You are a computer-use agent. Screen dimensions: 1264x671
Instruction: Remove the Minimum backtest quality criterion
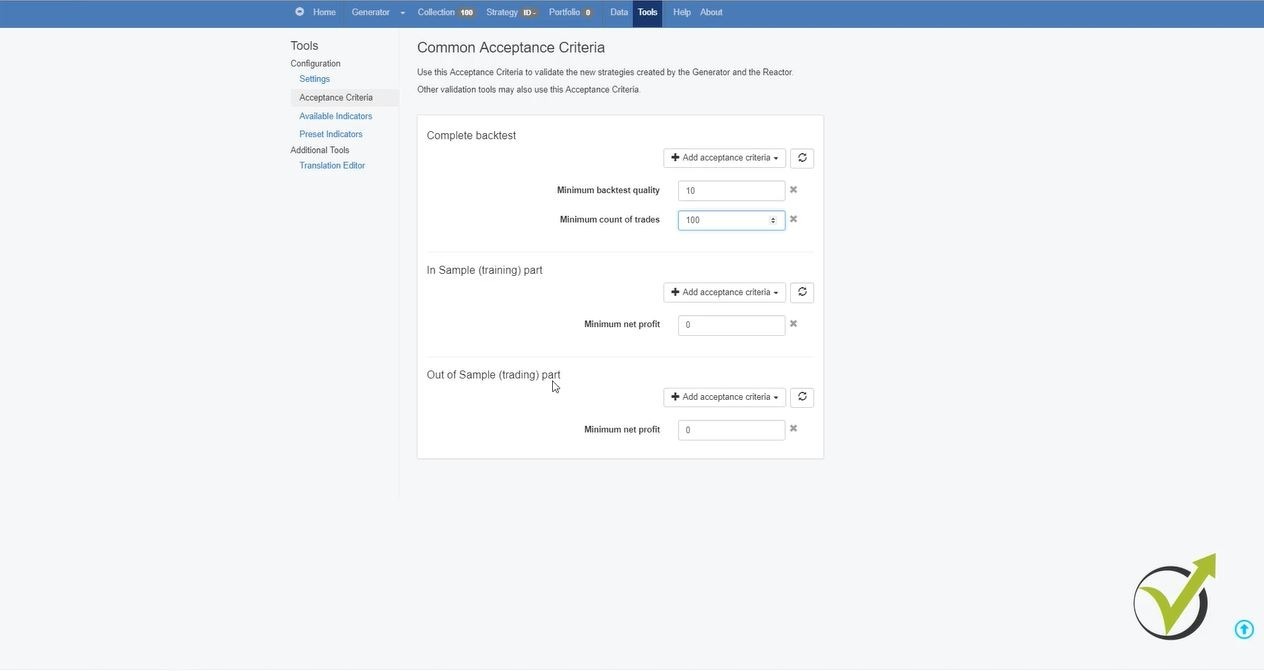point(793,190)
